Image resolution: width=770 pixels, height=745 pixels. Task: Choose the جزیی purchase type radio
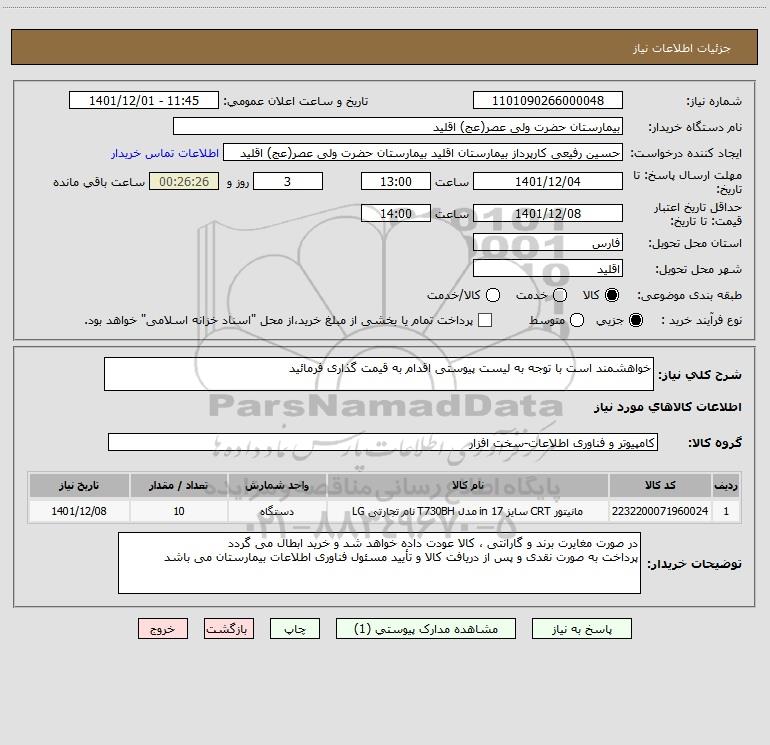[635, 320]
